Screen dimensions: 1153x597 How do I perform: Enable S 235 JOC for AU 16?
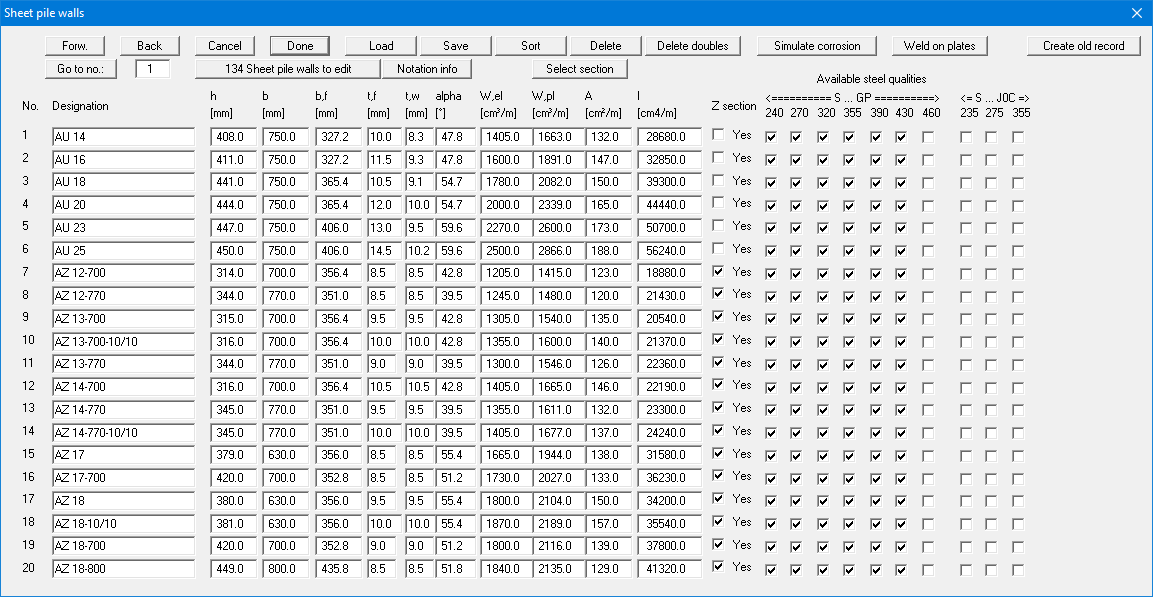pos(966,159)
